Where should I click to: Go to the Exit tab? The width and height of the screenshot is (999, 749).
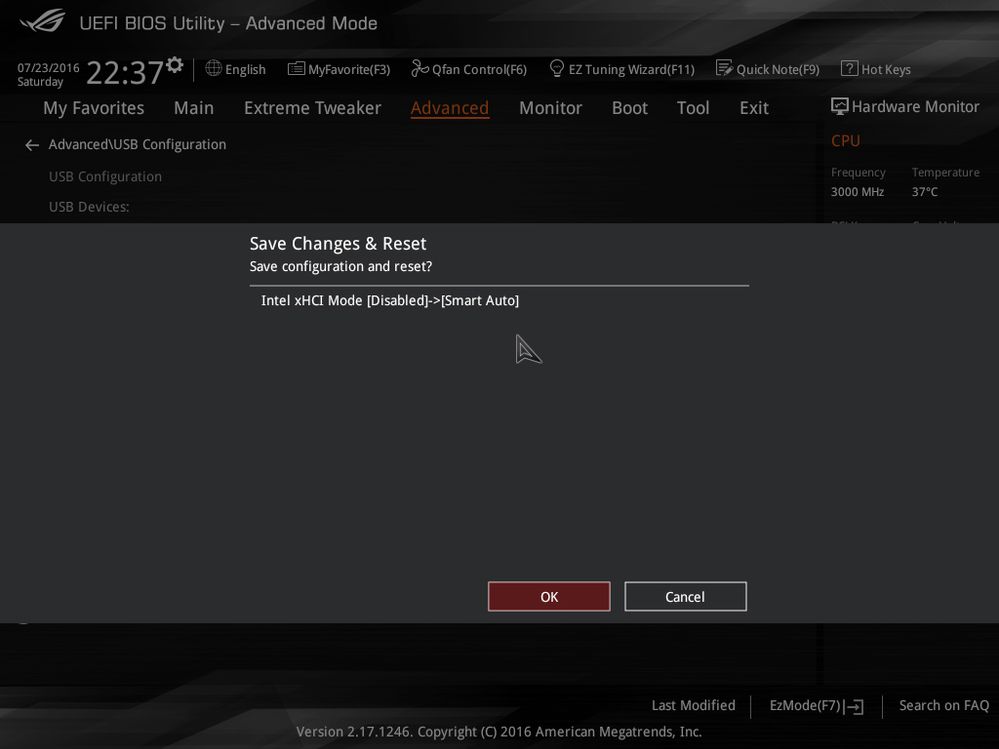(x=754, y=108)
